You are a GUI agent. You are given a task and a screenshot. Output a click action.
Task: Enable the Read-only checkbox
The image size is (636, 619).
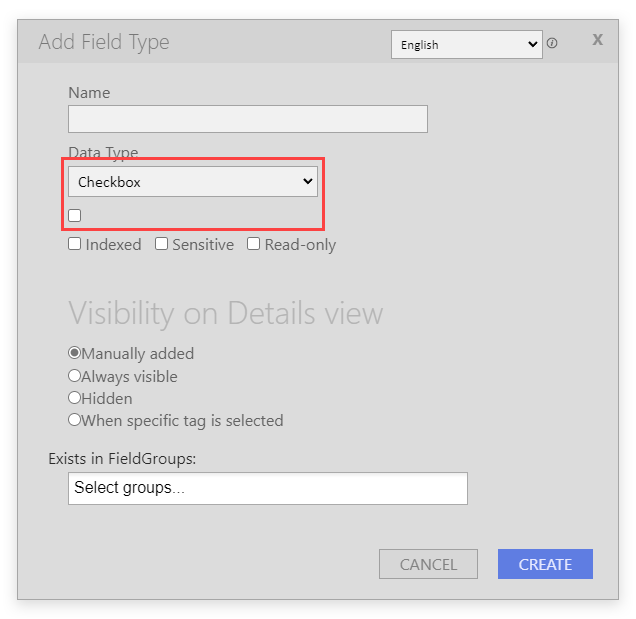pyautogui.click(x=254, y=244)
